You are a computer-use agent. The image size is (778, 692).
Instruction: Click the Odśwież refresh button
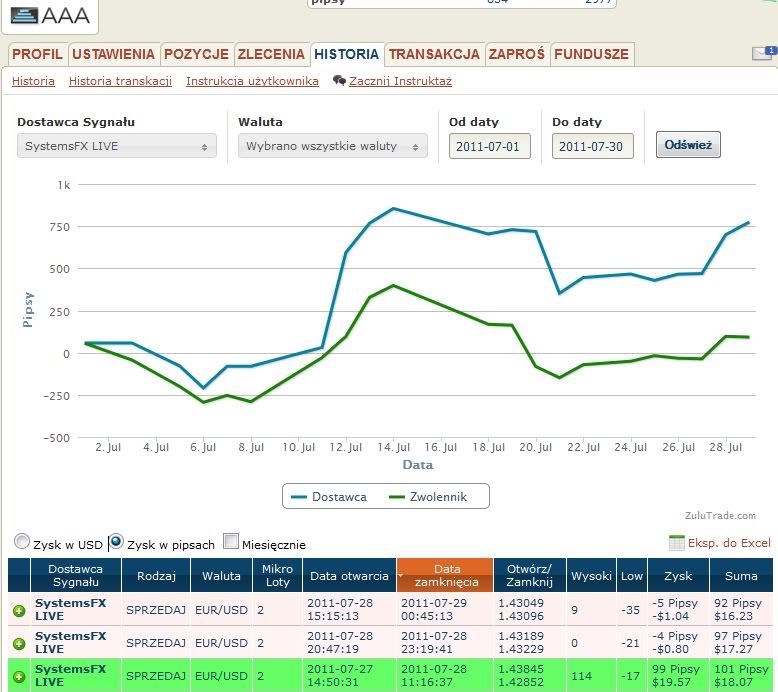click(688, 145)
